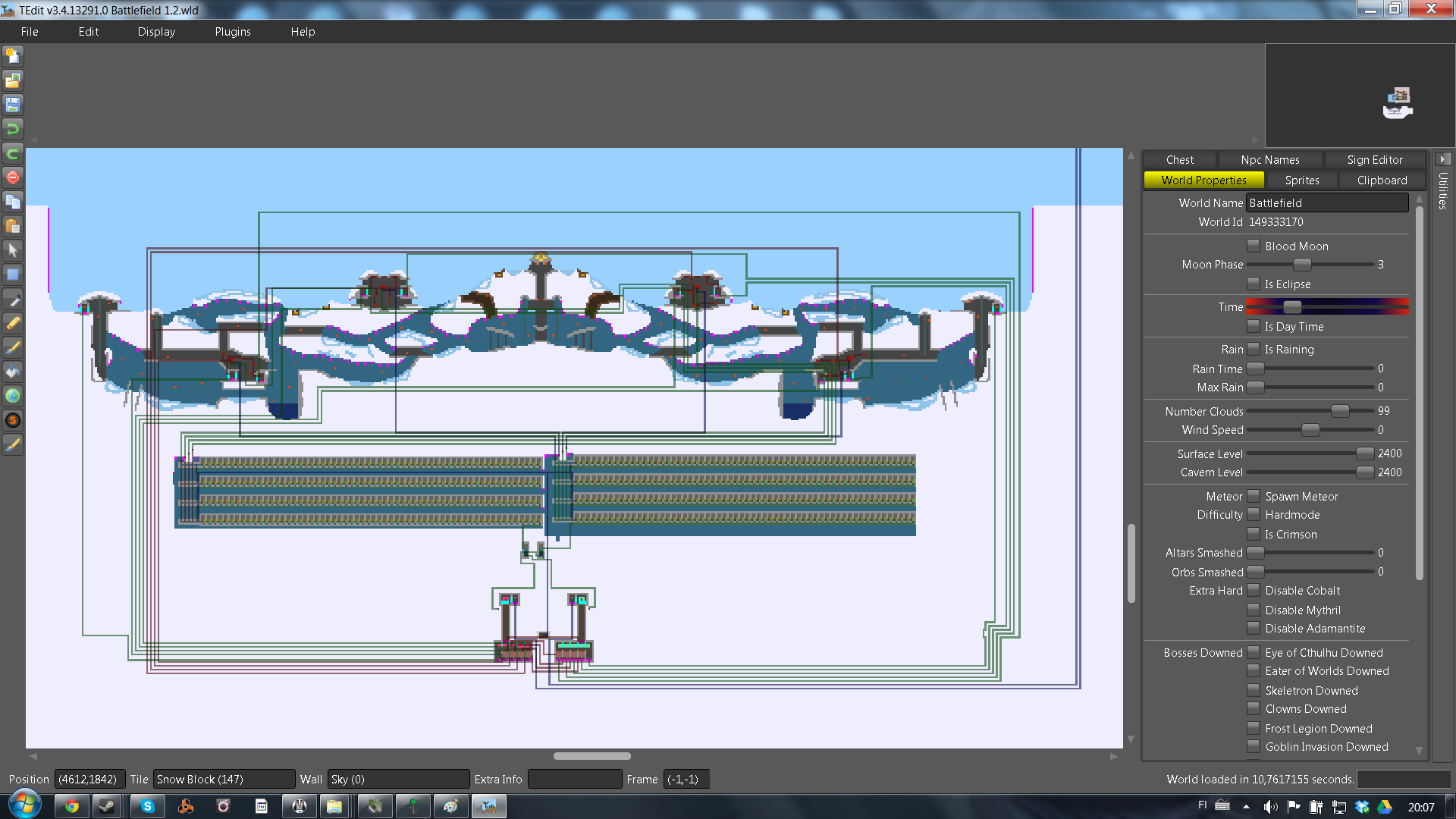Viewport: 1456px width, 819px height.
Task: Select the rectangle Selection tool
Action: click(13, 275)
